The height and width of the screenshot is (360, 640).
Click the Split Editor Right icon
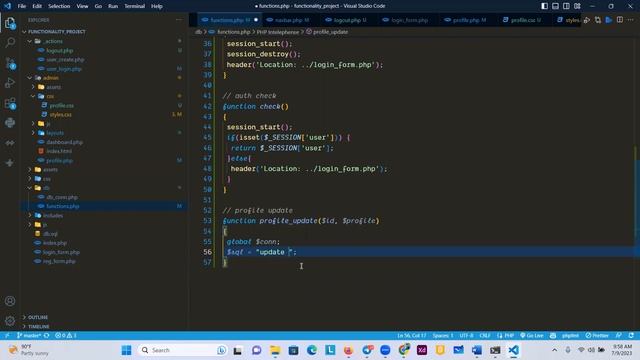pos(620,20)
